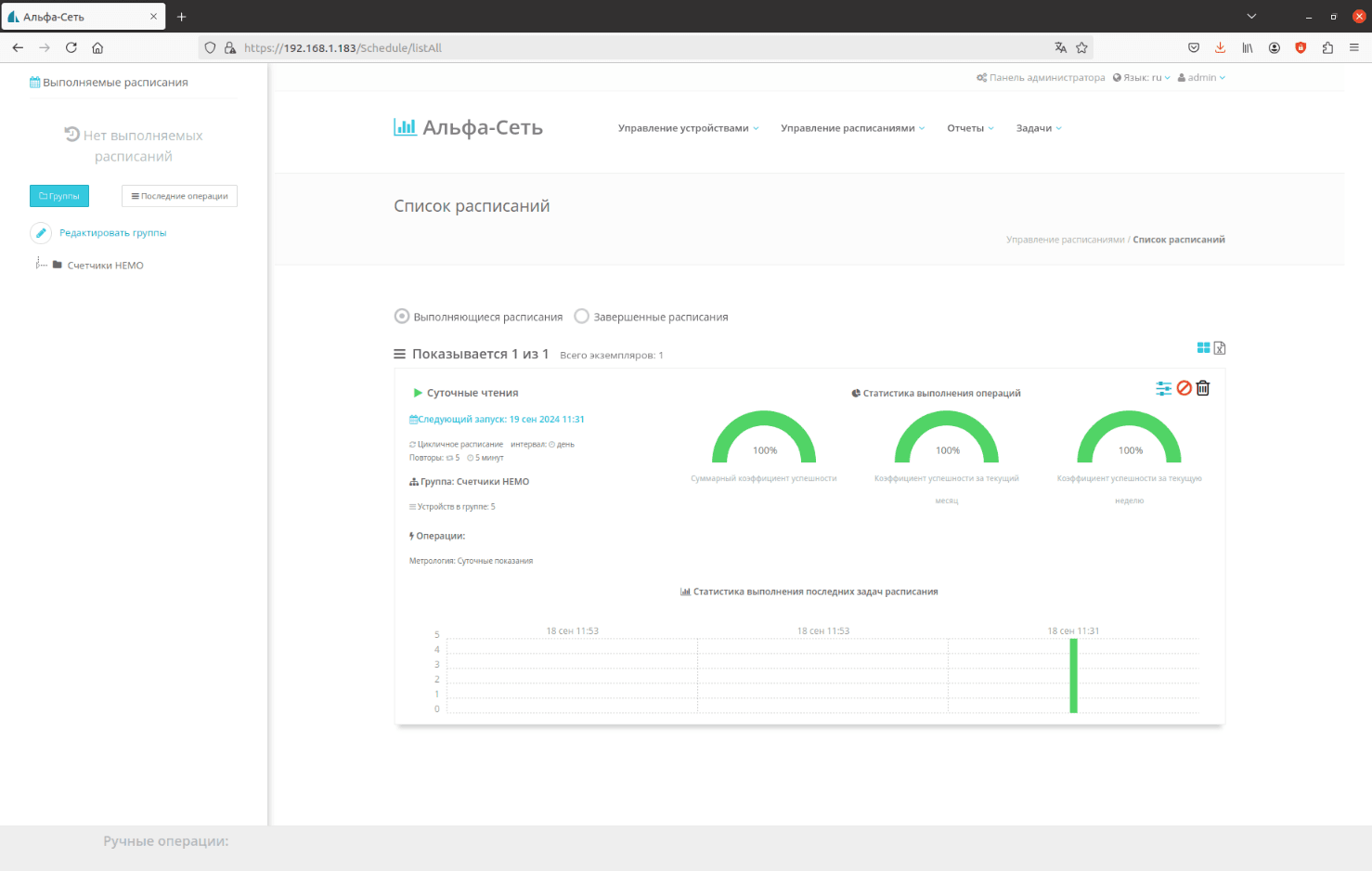Open the Firefox account icon
Screen dimensions: 1372x871
coord(1275,47)
